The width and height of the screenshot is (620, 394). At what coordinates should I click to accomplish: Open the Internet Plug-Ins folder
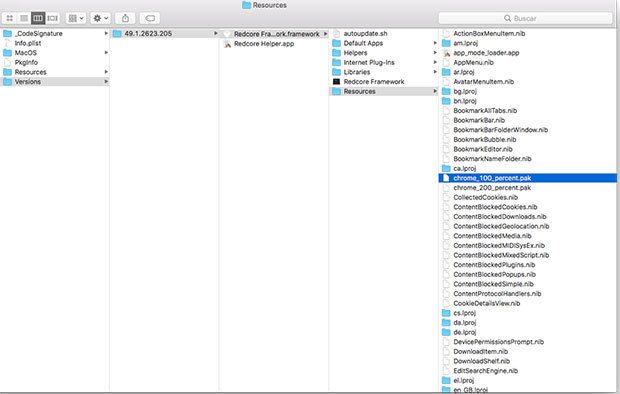(x=384, y=63)
